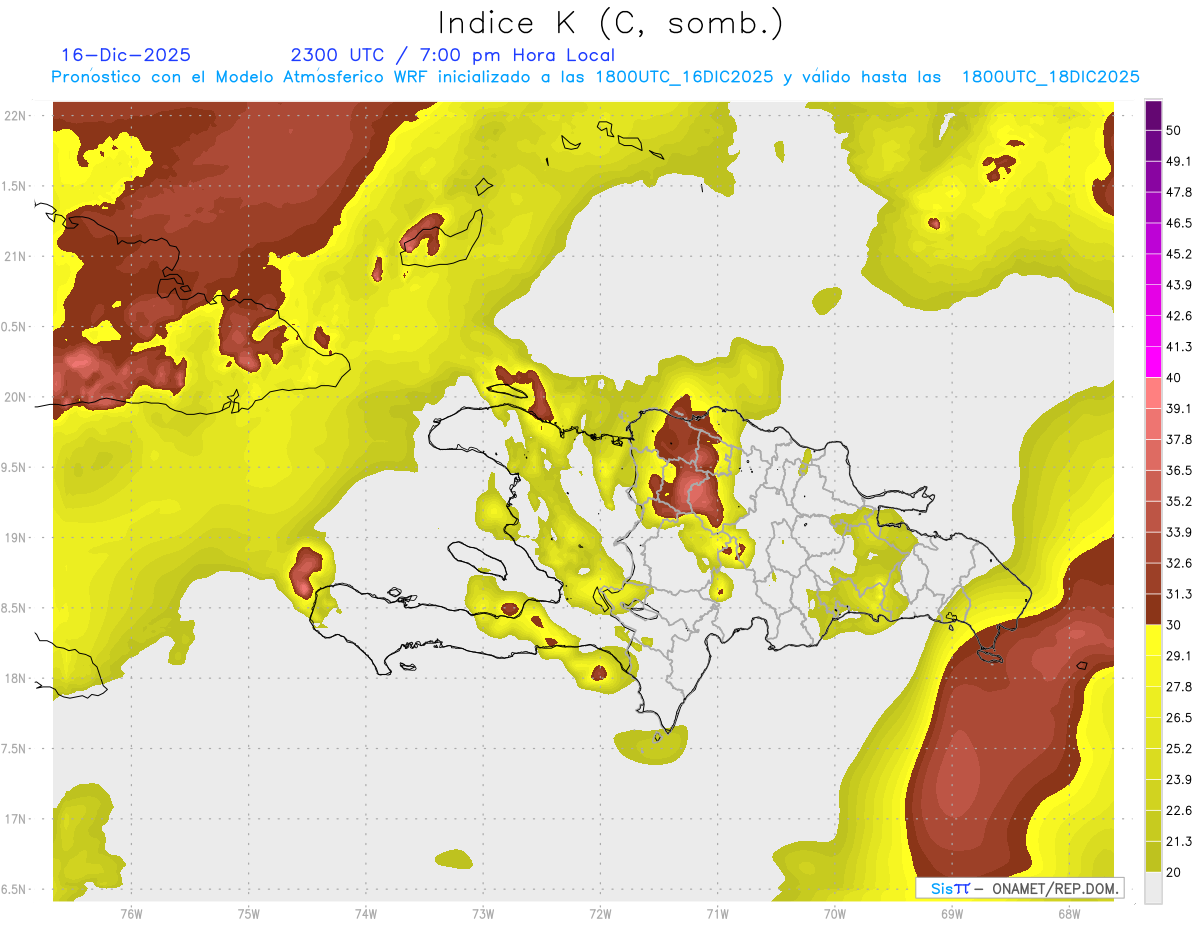
Task: Click the colorbar value "40"
Action: pyautogui.click(x=1174, y=378)
